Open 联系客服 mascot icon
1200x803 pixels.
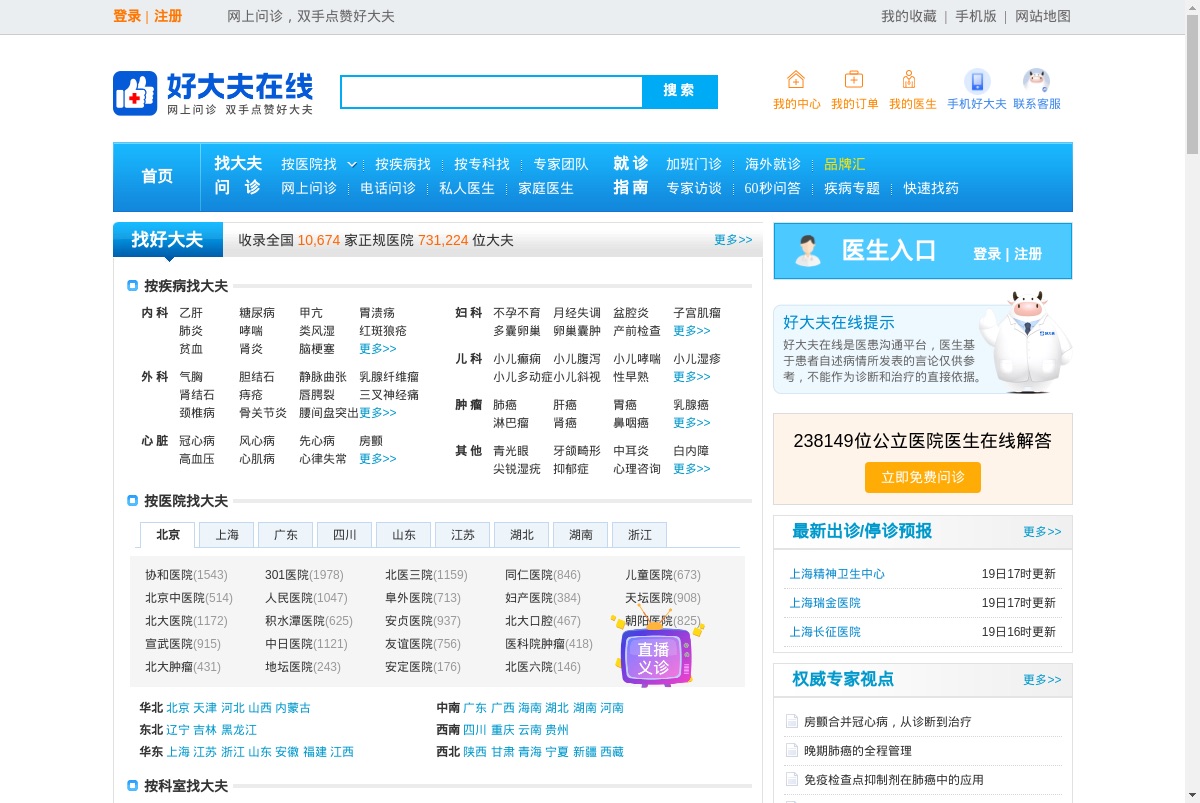click(x=1036, y=80)
